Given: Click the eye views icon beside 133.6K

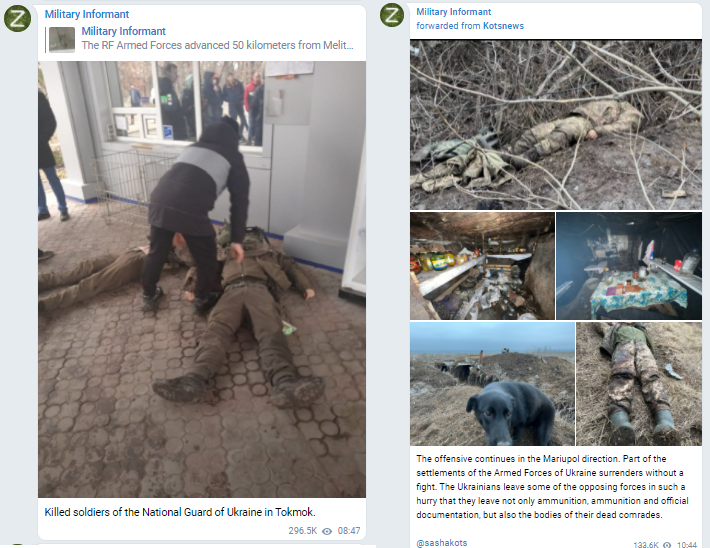Looking at the screenshot, I should click(667, 545).
